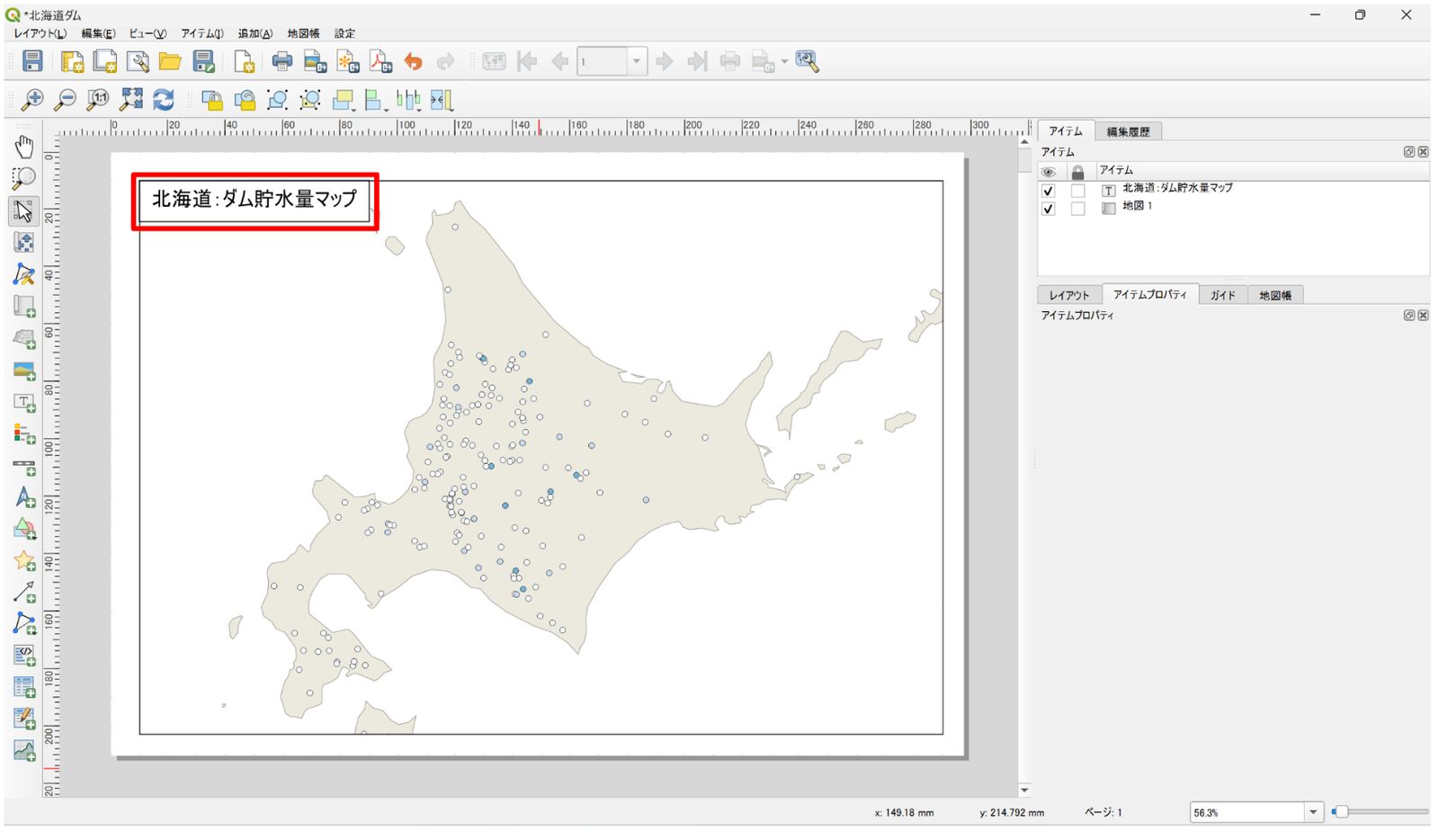Open the 追加 menu

click(255, 33)
